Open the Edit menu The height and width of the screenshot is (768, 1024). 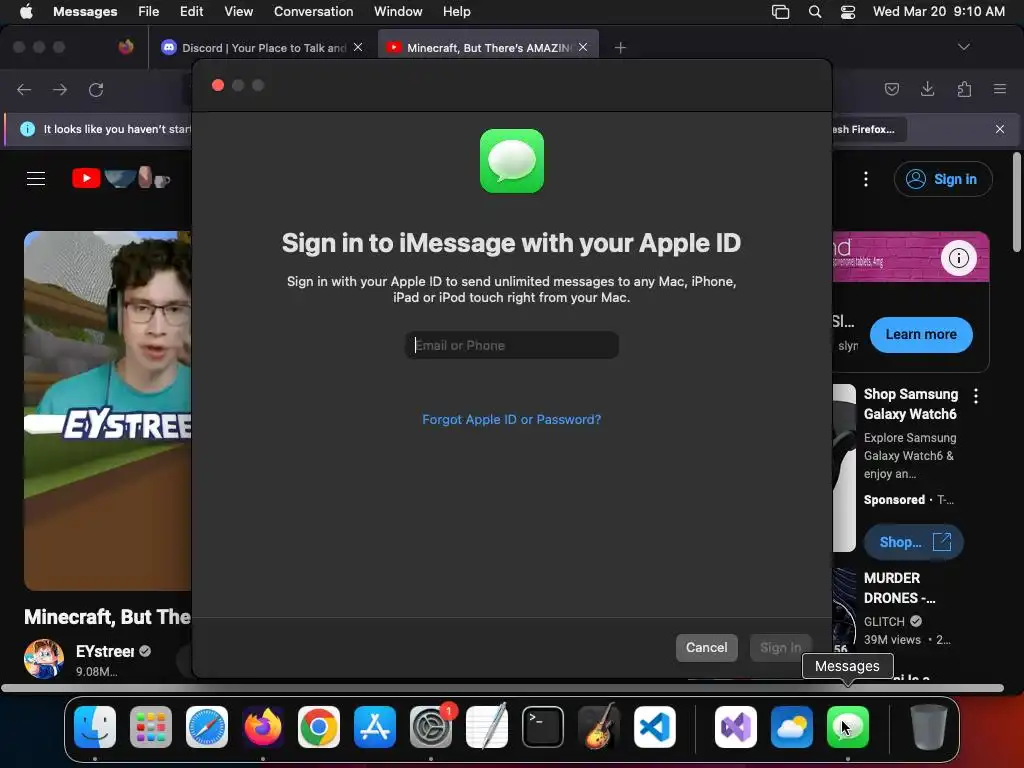(191, 12)
